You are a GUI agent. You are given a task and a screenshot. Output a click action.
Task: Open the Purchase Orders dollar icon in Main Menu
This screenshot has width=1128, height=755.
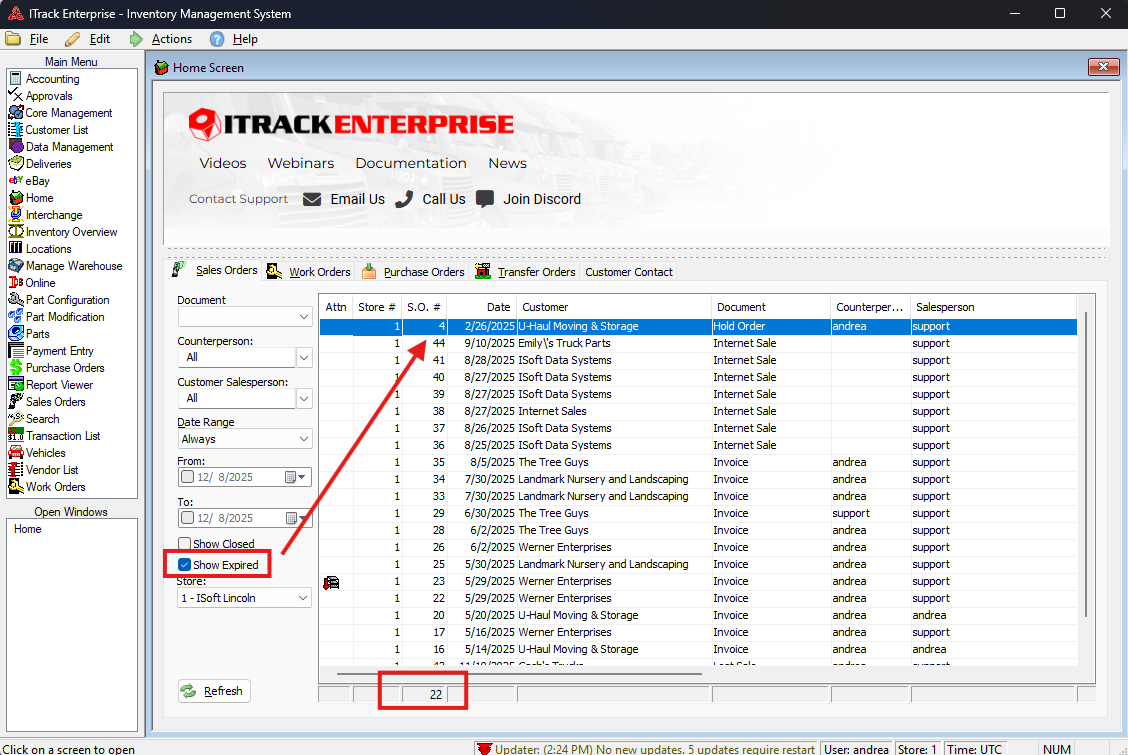click(16, 367)
